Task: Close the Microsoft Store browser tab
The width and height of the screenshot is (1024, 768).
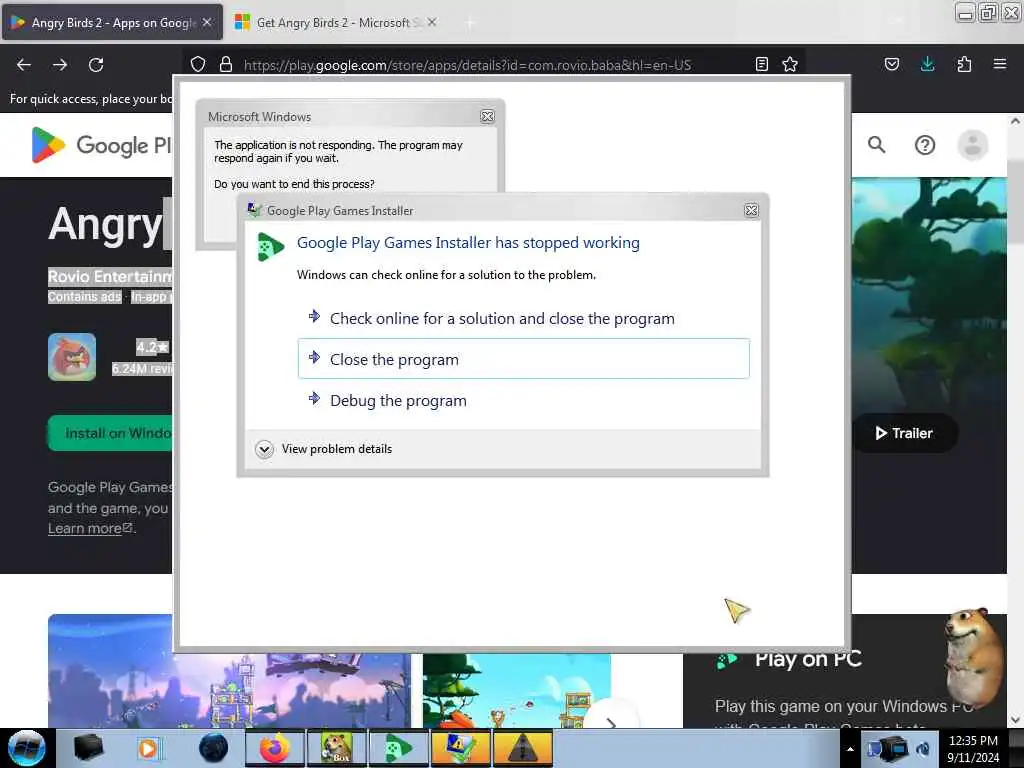Action: (432, 22)
